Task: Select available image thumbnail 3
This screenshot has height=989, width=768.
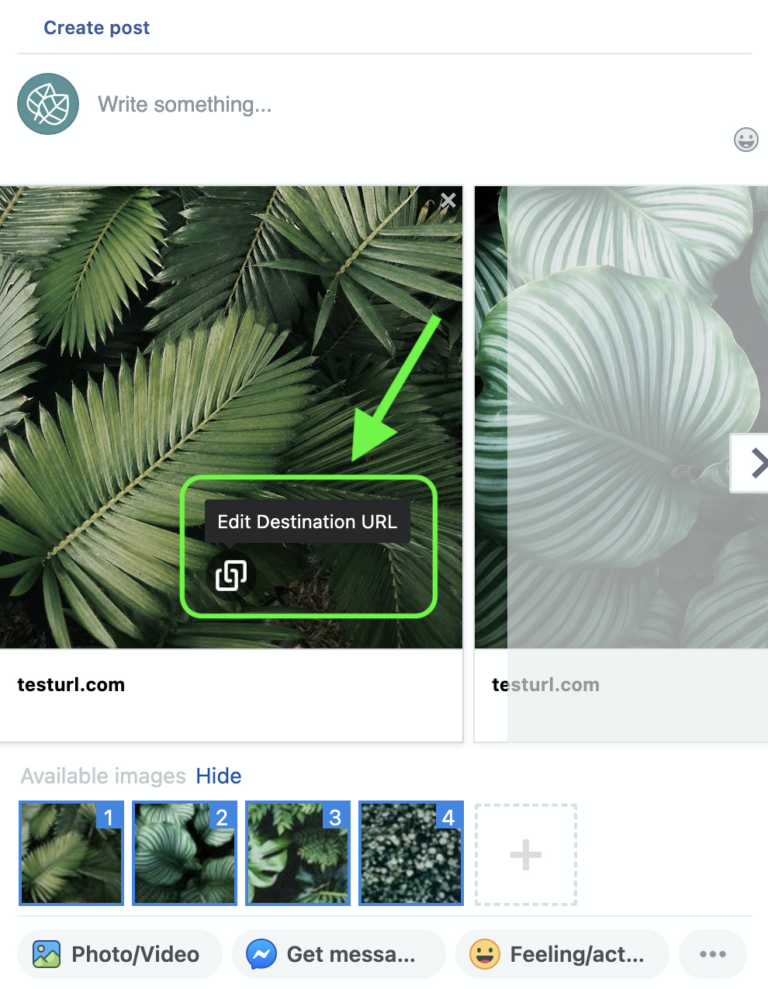Action: (298, 853)
